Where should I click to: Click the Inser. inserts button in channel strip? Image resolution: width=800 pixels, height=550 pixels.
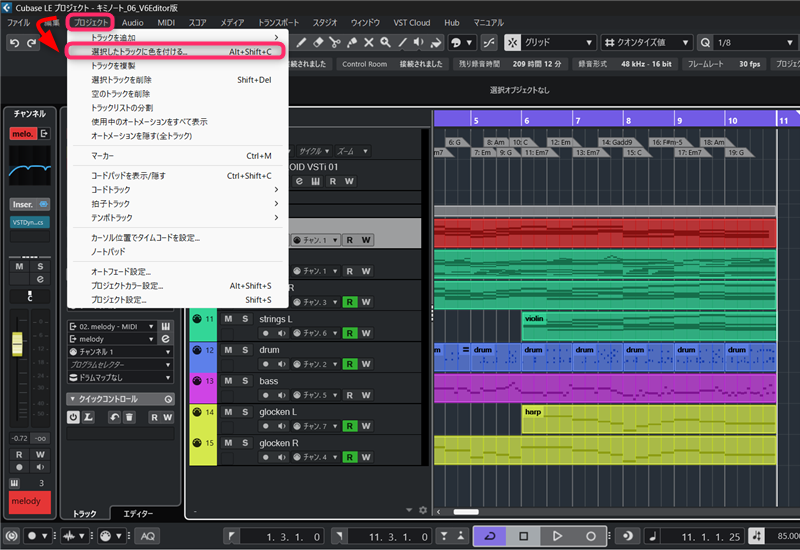(x=30, y=204)
